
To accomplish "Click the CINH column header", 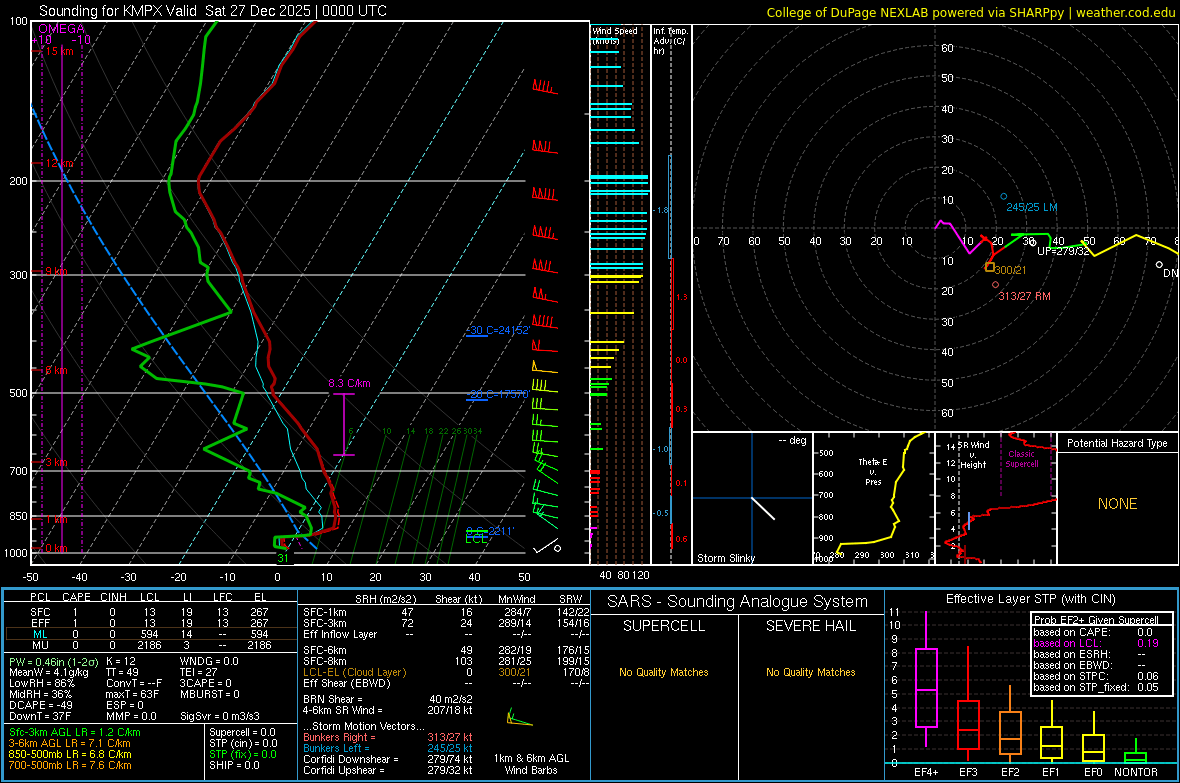I will (x=113, y=597).
